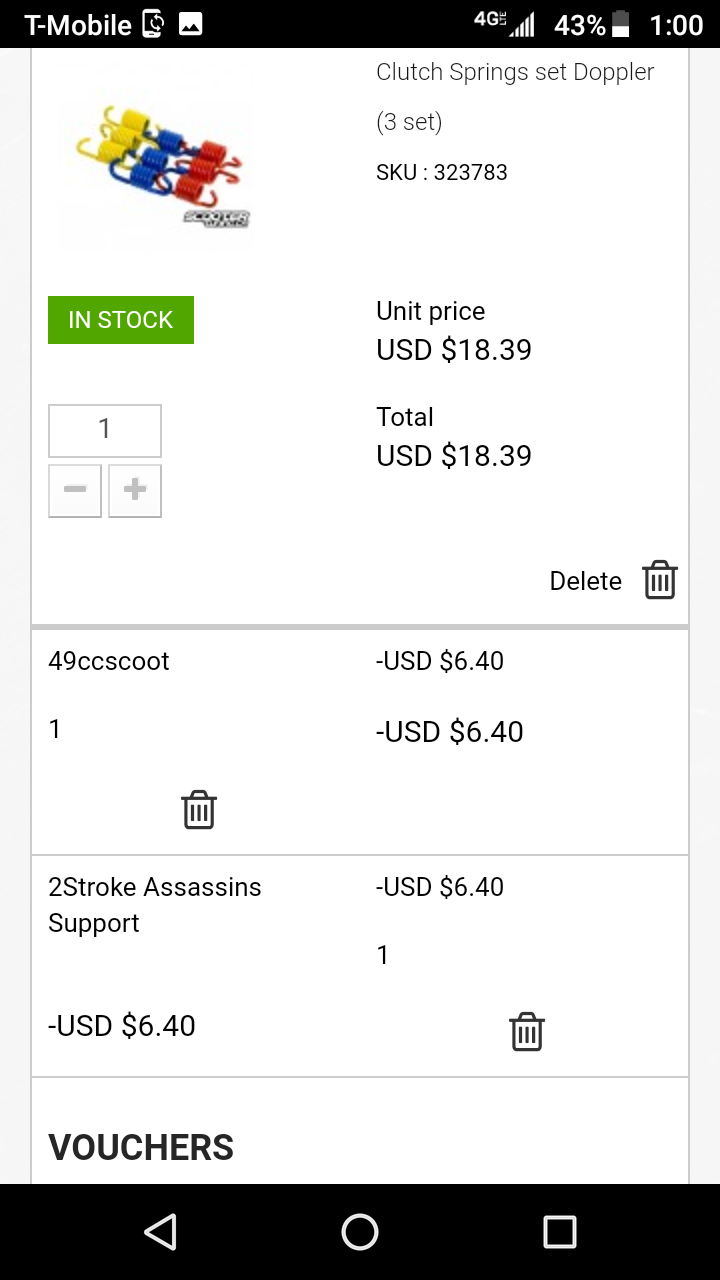Select the quantity input field
720x1280 pixels.
click(x=105, y=430)
